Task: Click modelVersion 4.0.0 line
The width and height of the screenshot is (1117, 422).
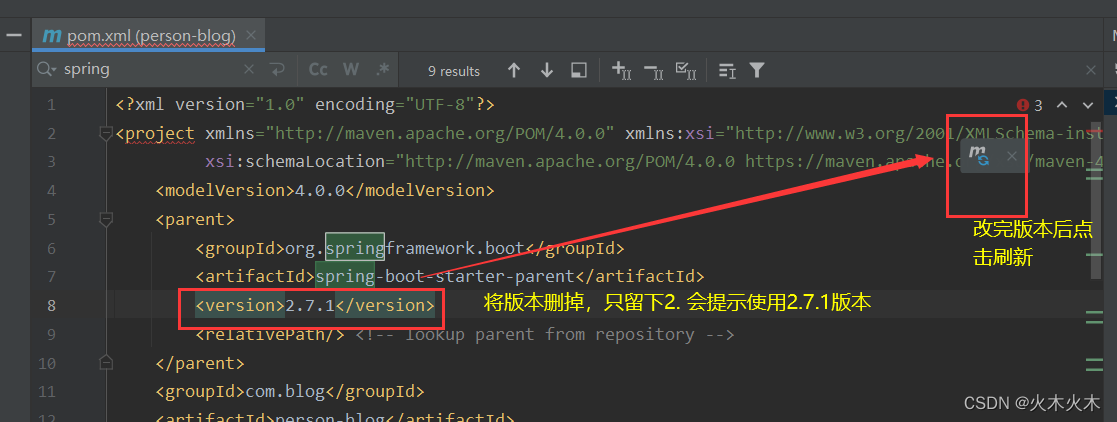Action: 325,190
